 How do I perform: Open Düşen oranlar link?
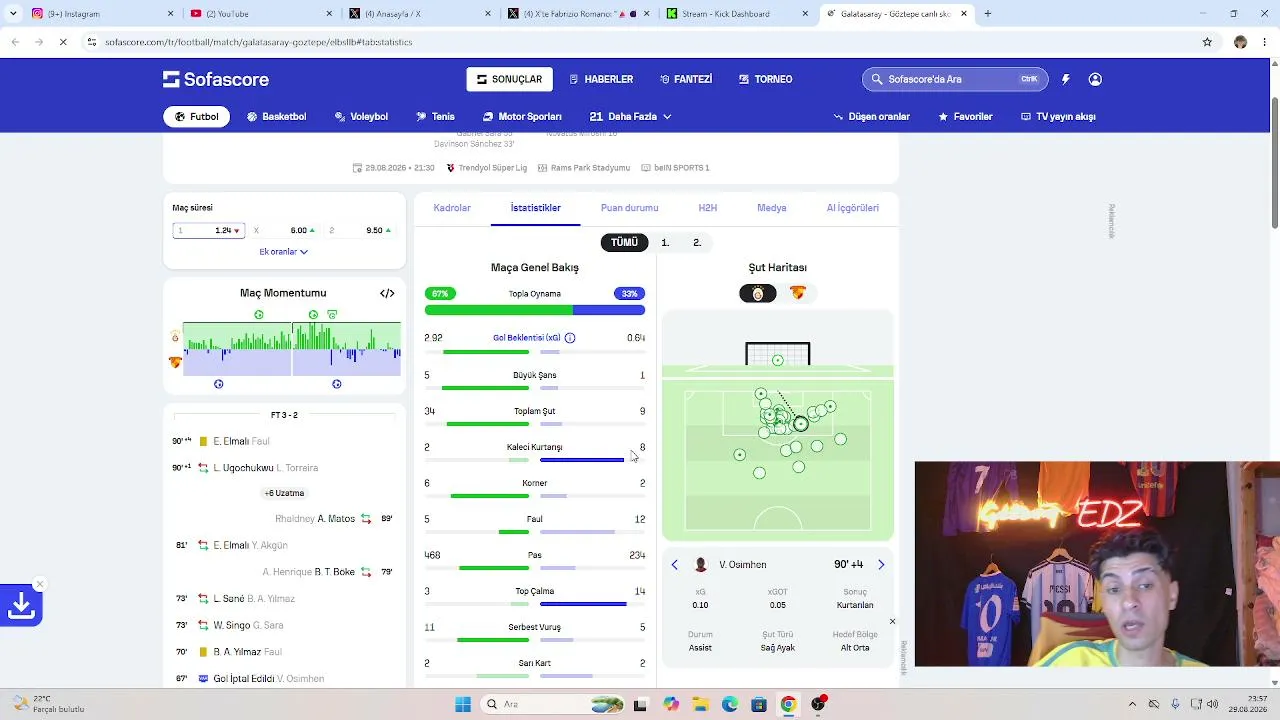point(872,117)
